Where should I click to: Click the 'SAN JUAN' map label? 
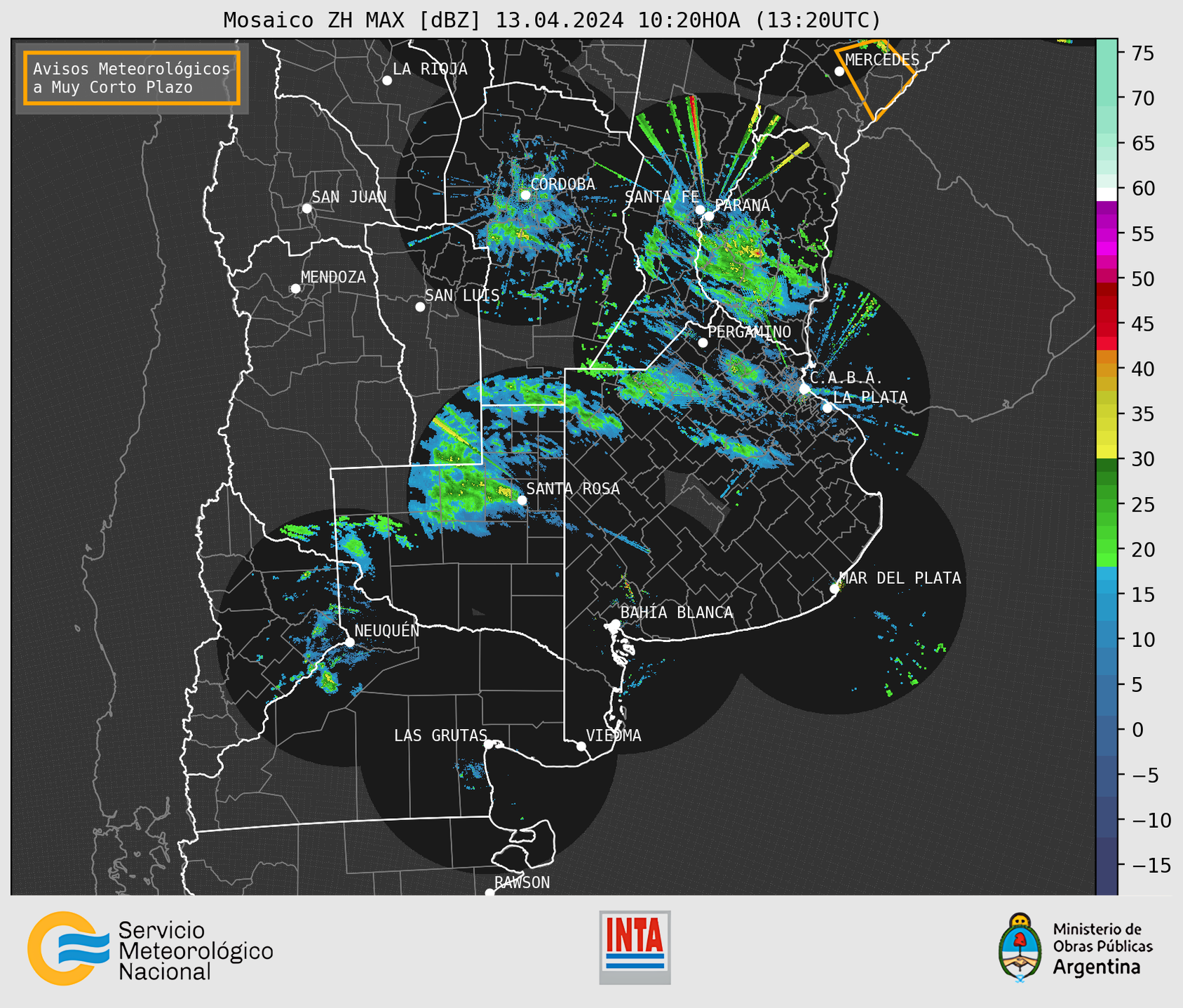pyautogui.click(x=349, y=197)
